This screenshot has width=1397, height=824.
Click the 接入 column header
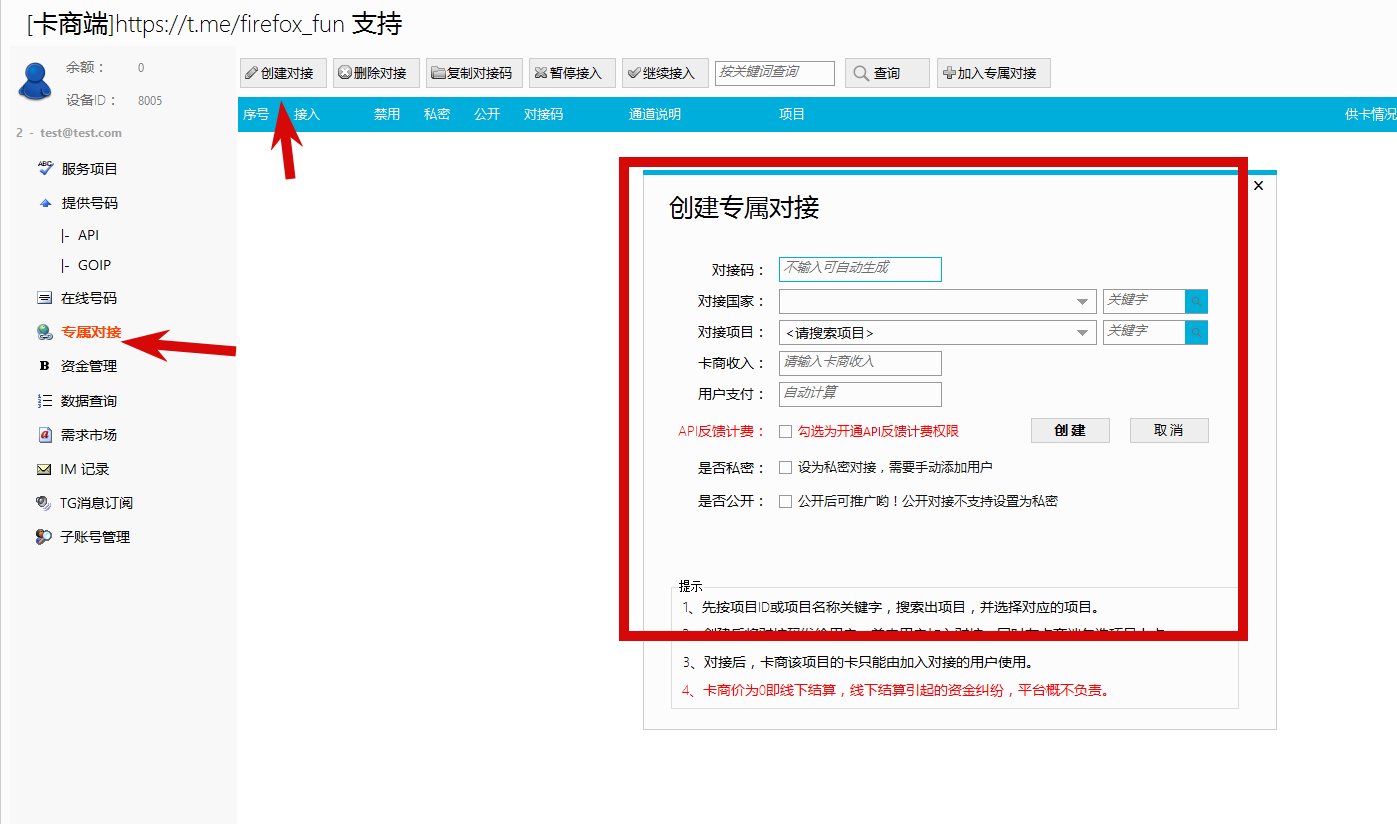[x=307, y=115]
